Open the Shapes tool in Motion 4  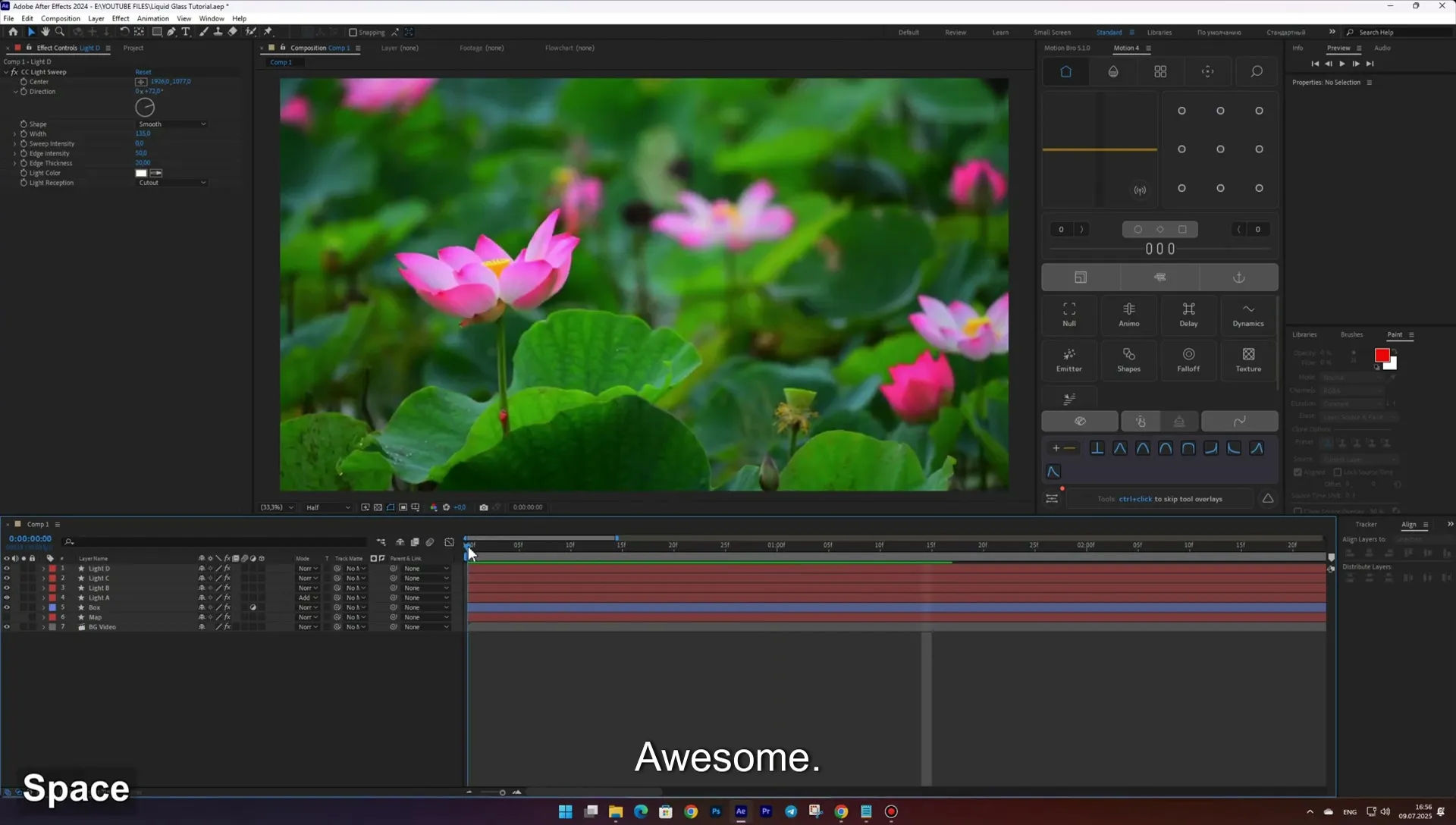[1129, 360]
